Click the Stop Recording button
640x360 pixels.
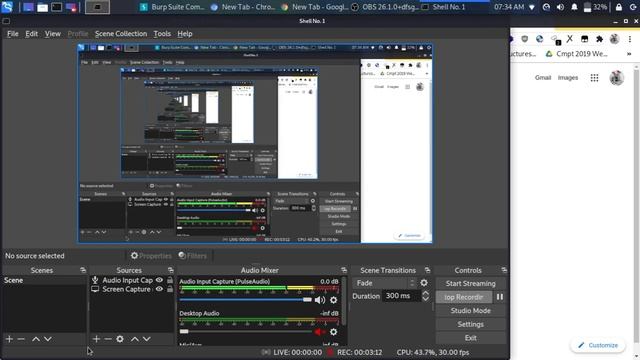pos(464,297)
